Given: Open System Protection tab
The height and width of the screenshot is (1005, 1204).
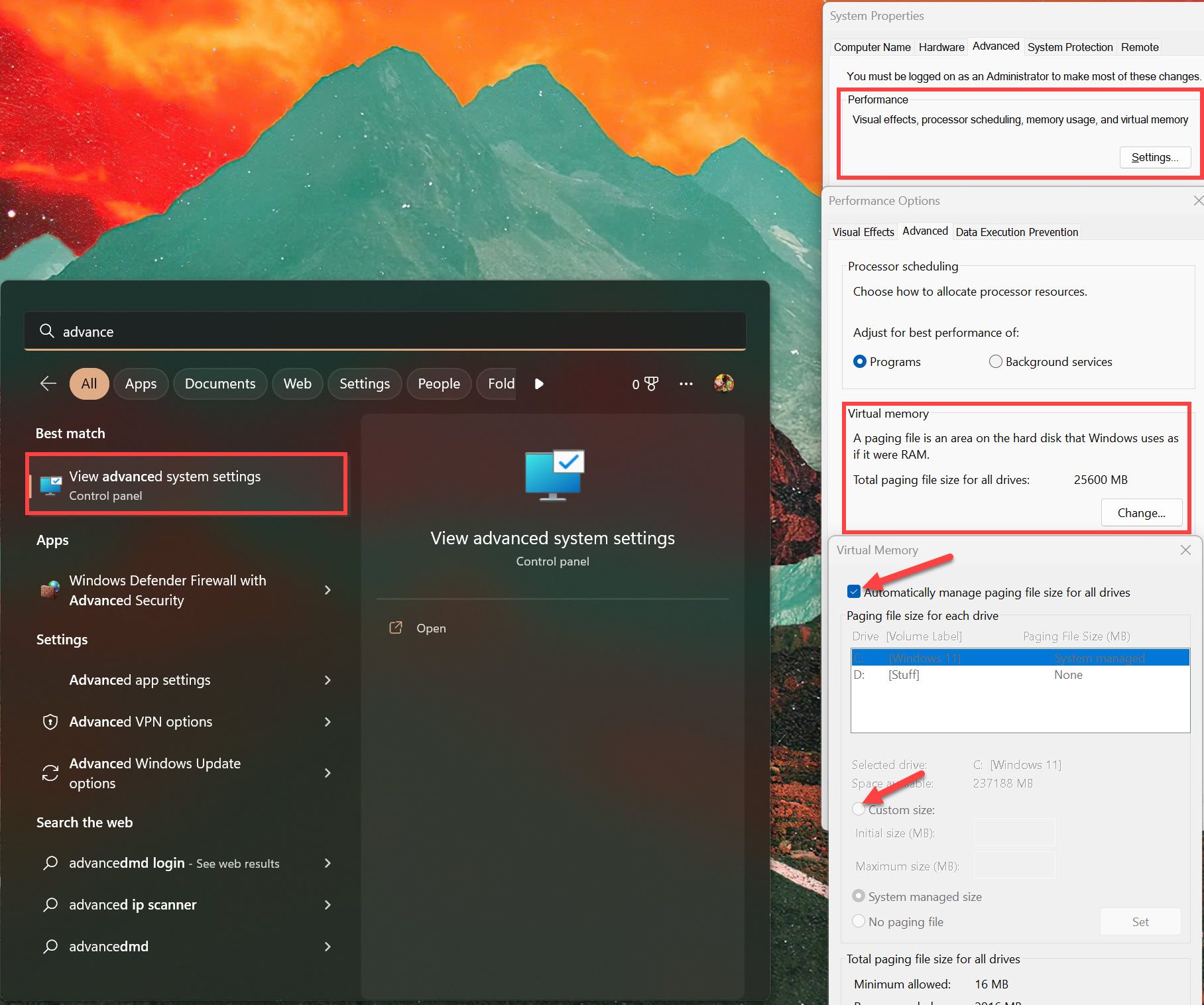Looking at the screenshot, I should 1070,47.
